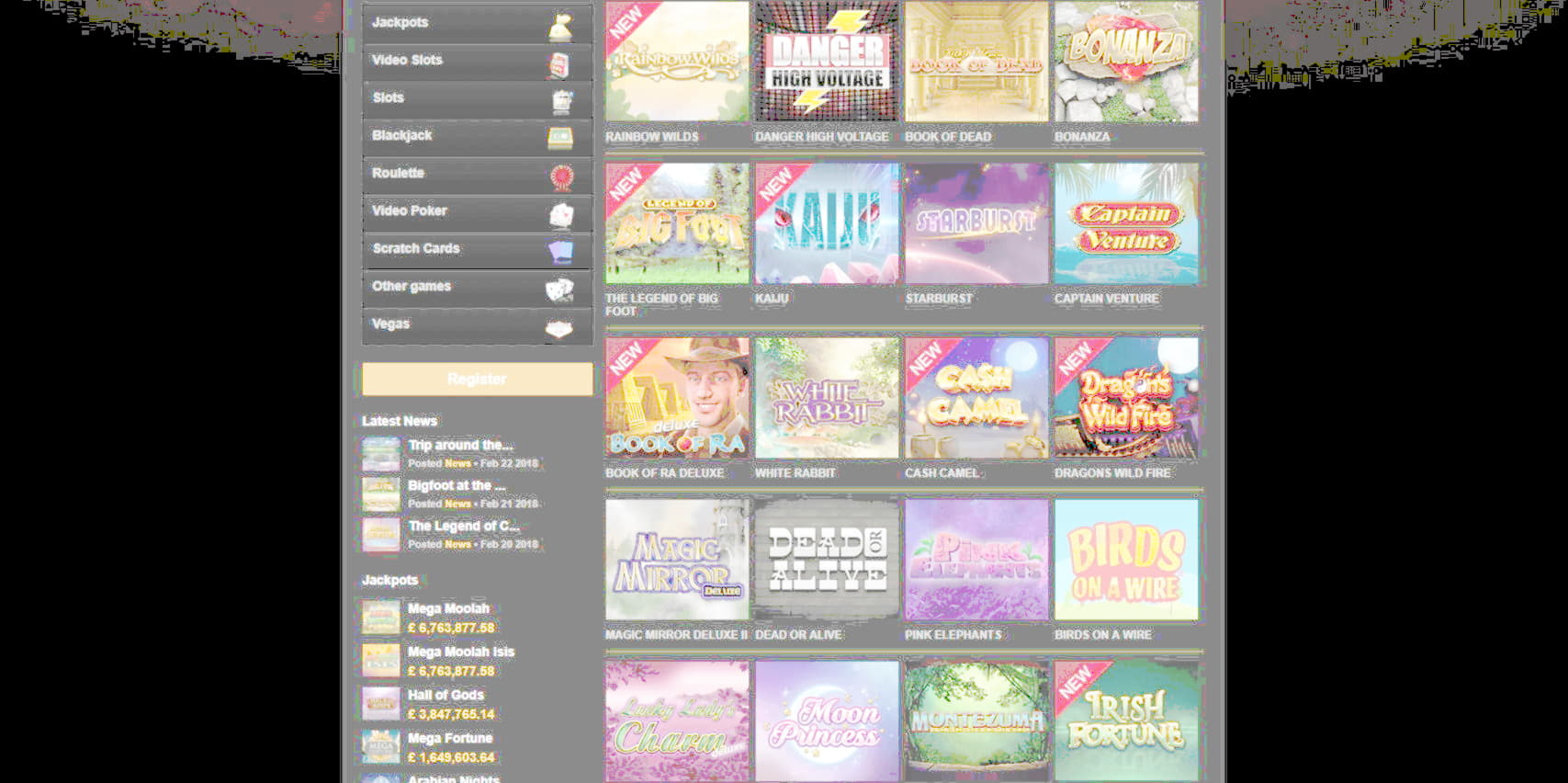Image resolution: width=1568 pixels, height=783 pixels.
Task: Click the BONANZA title link
Action: pyautogui.click(x=1082, y=137)
